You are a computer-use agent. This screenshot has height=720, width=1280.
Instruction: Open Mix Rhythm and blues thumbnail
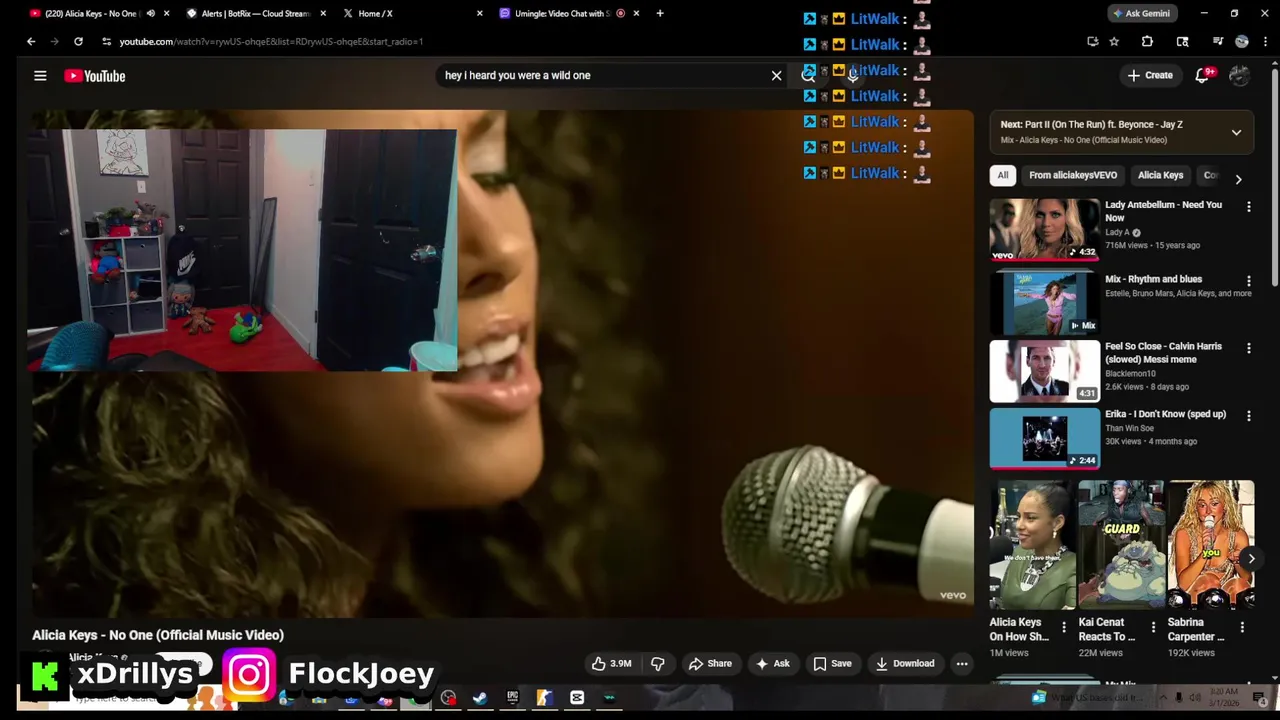(1044, 301)
